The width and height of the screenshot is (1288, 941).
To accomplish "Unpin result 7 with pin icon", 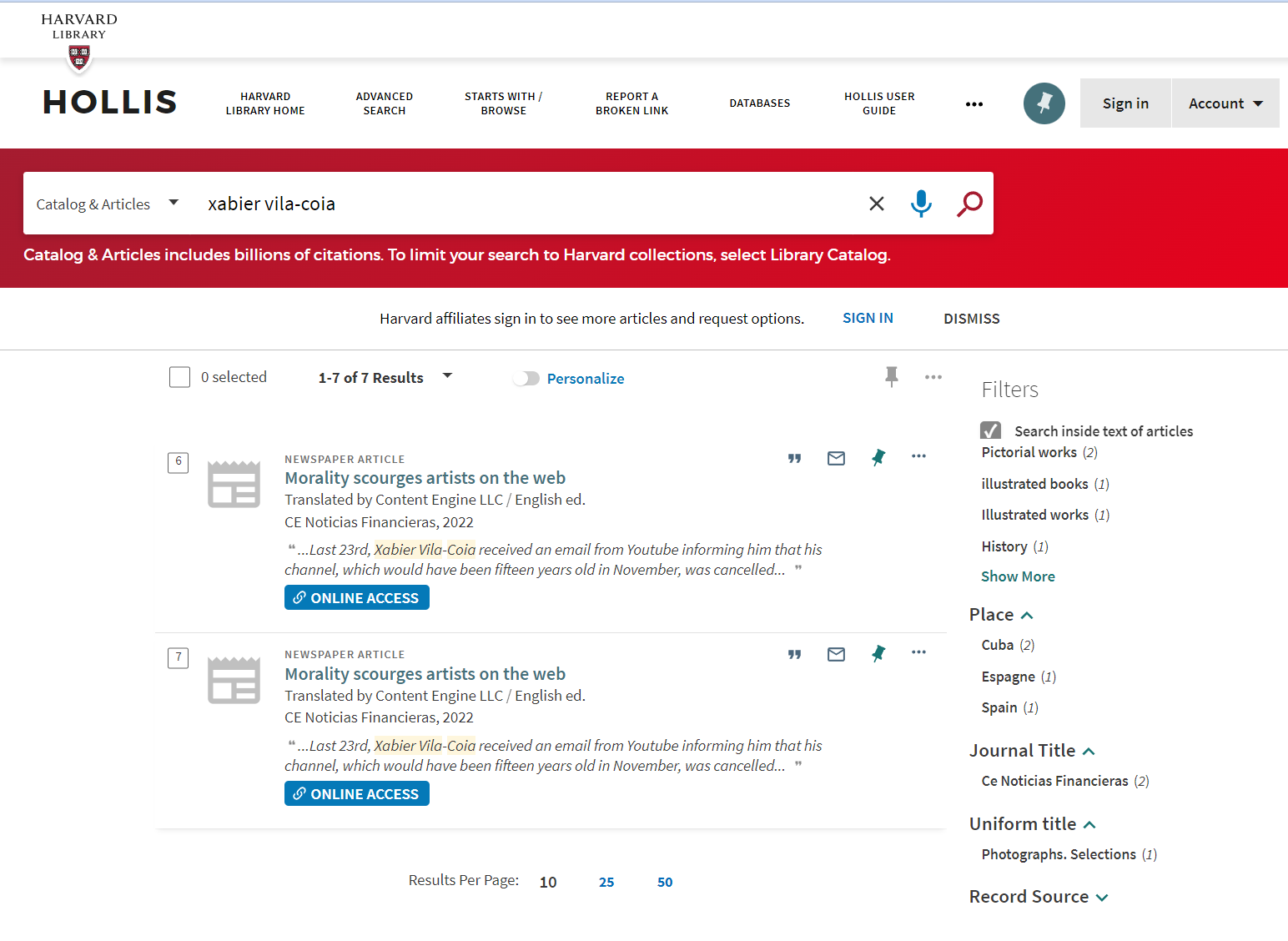I will (878, 653).
